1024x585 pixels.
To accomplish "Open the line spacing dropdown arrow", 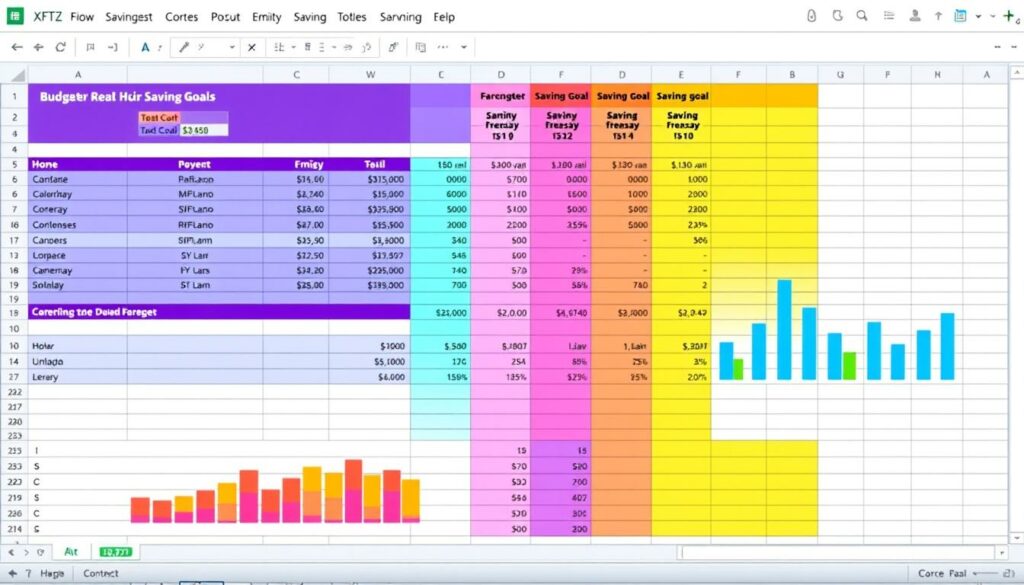I will [334, 47].
